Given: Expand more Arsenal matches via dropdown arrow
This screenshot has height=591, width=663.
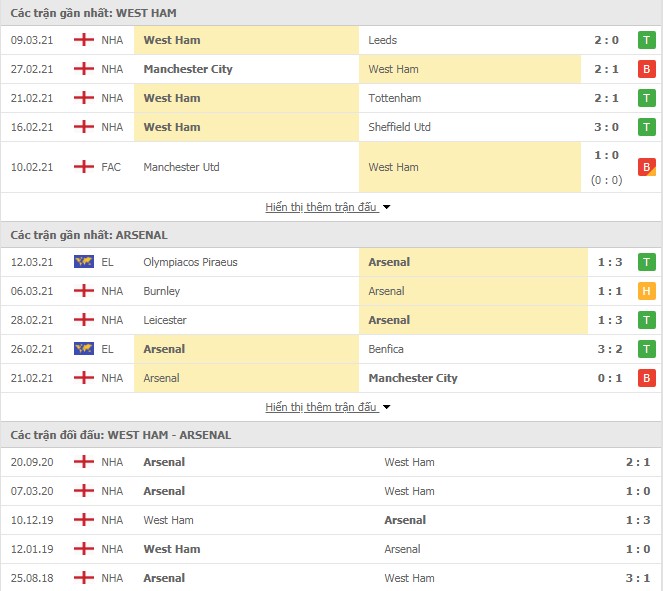Looking at the screenshot, I should point(386,407).
